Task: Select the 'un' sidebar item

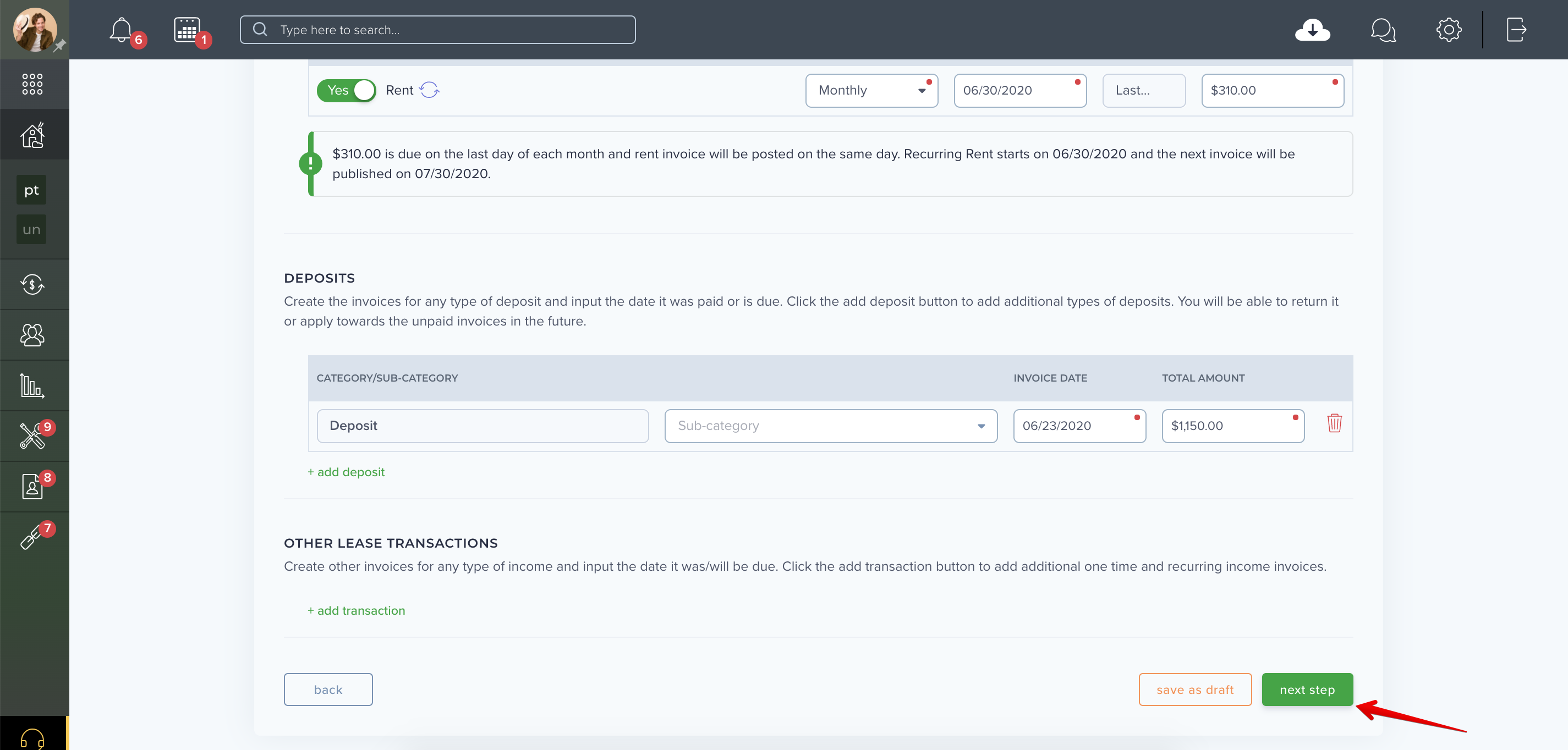Action: click(x=32, y=230)
